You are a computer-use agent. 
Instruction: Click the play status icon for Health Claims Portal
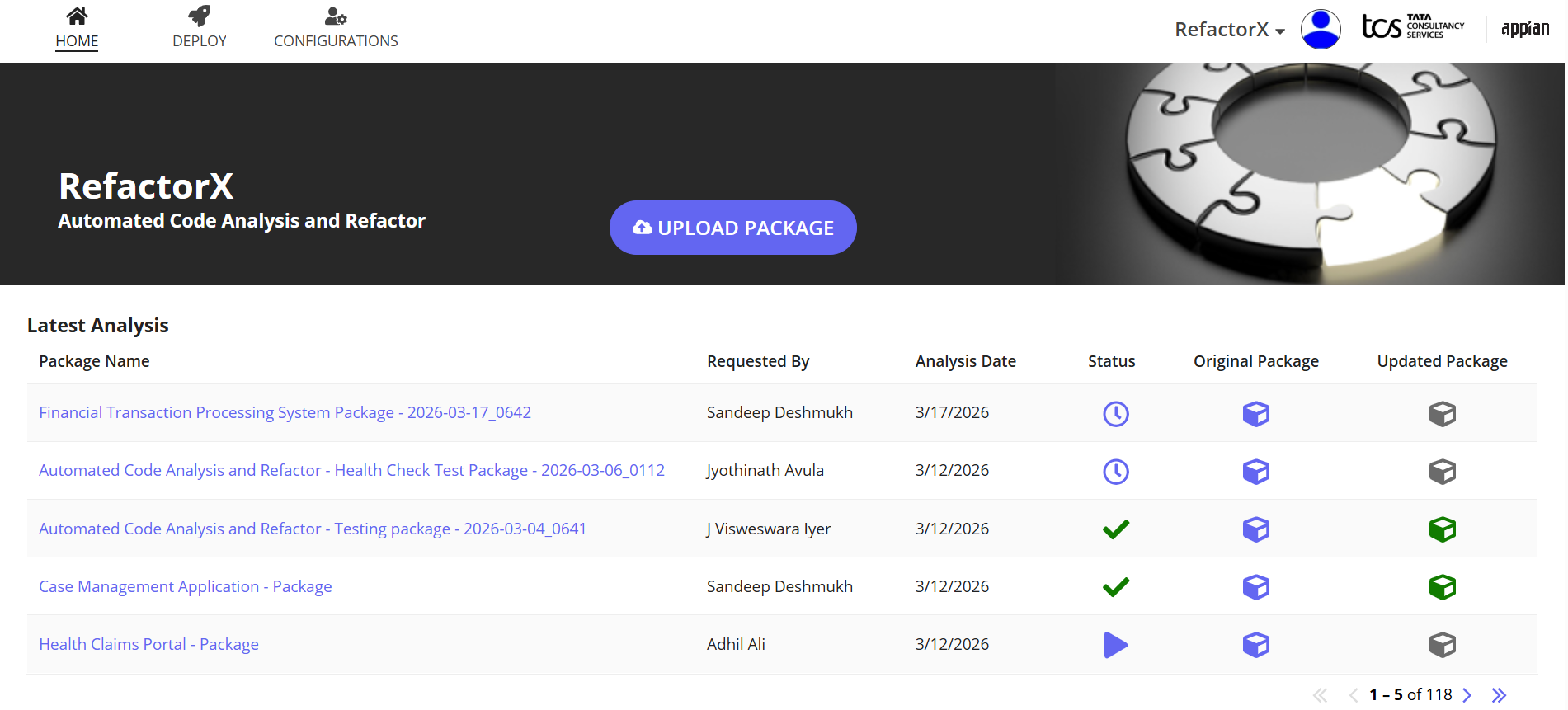tap(1115, 645)
